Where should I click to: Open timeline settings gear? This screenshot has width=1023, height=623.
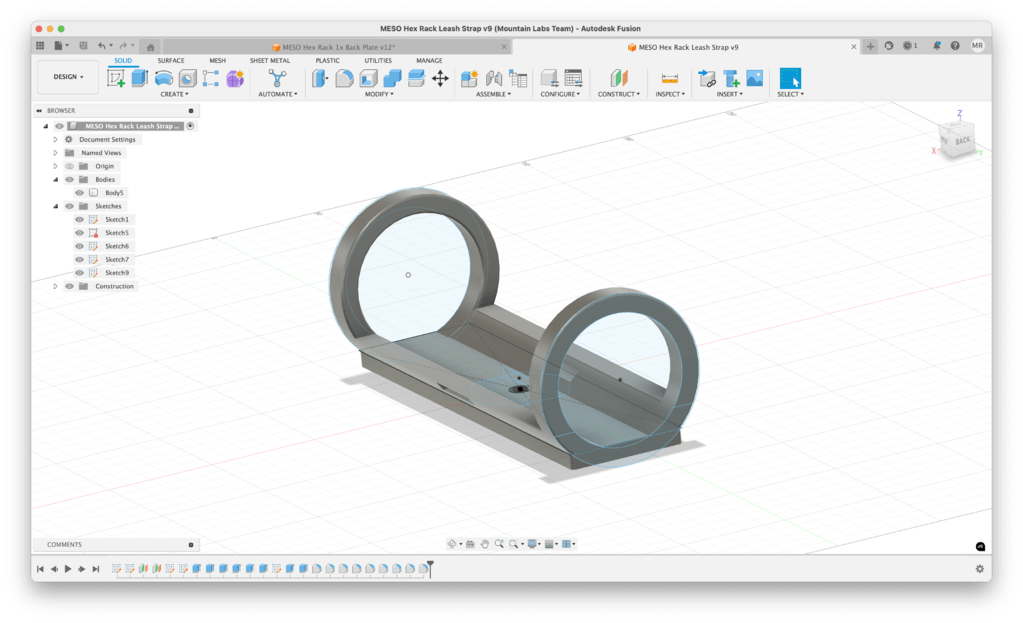pyautogui.click(x=979, y=569)
